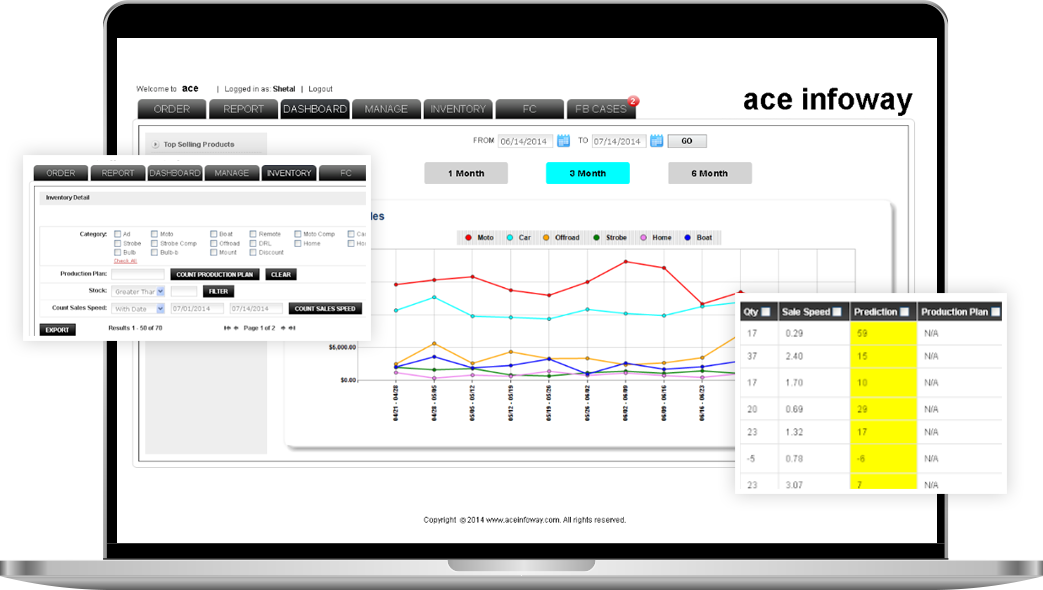Screen dimensions: 1043x590
Task: Check the Strobe Comp category checkbox
Action: 154,243
